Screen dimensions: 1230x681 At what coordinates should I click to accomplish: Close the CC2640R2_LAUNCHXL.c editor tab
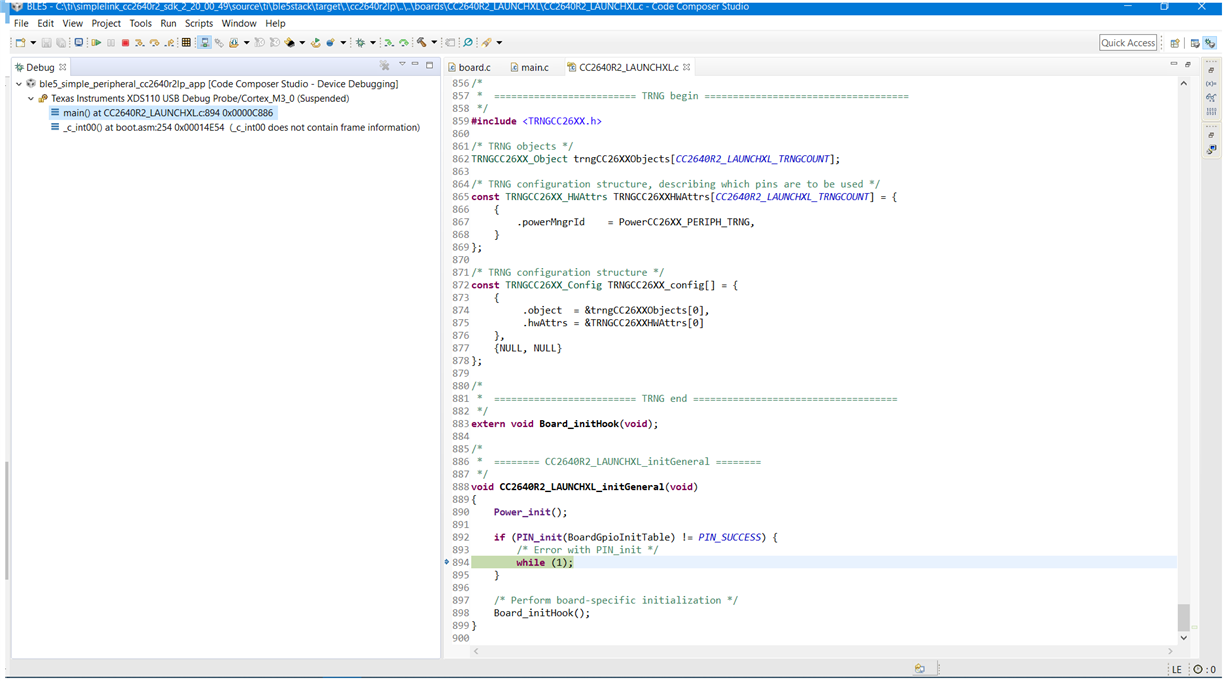(x=686, y=67)
